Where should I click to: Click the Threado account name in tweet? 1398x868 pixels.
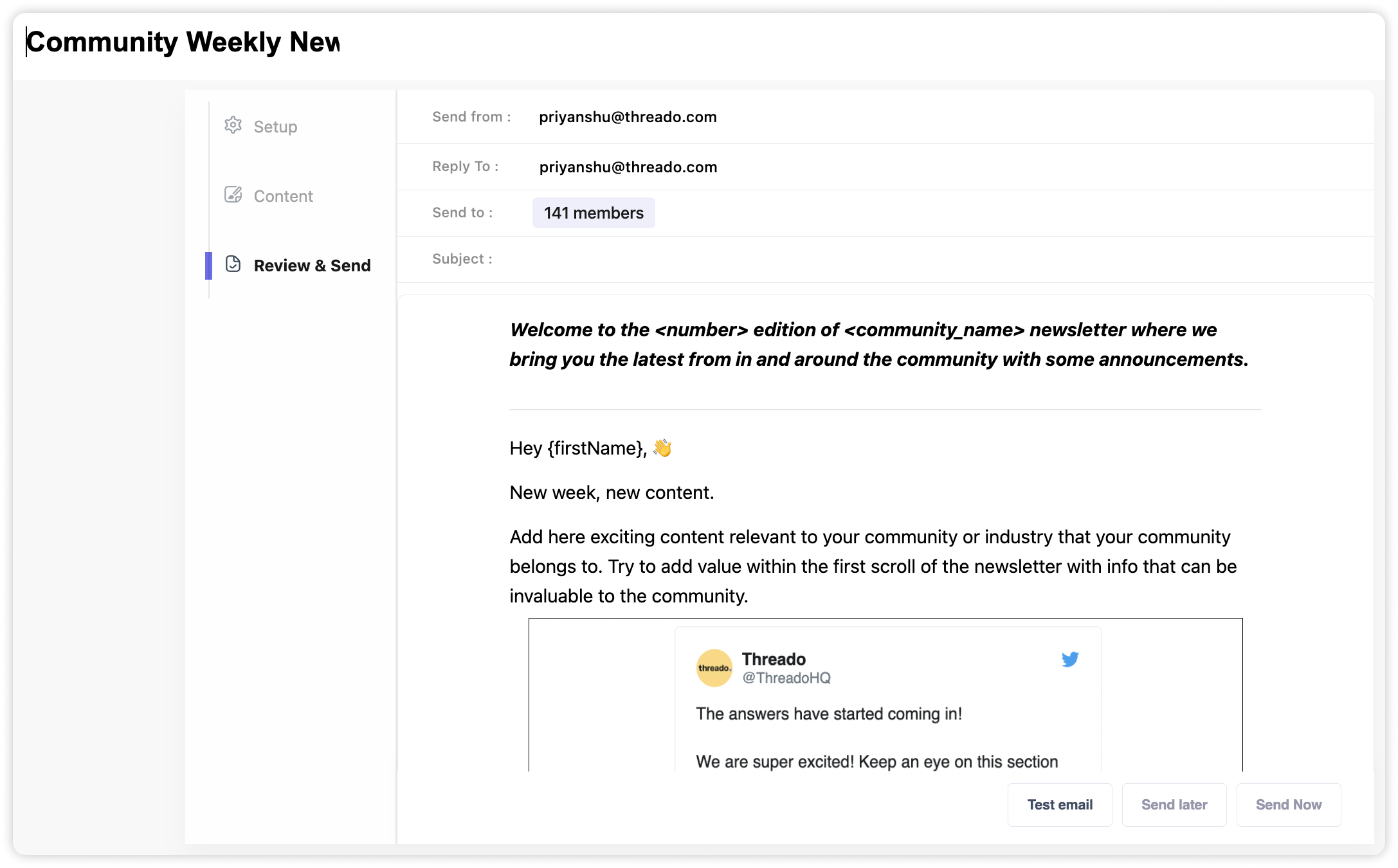[774, 659]
